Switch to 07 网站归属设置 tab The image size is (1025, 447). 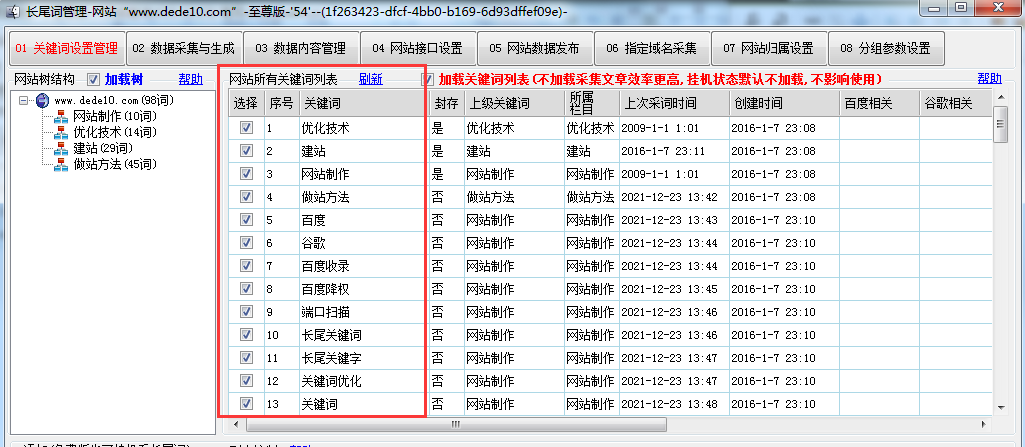[x=769, y=48]
